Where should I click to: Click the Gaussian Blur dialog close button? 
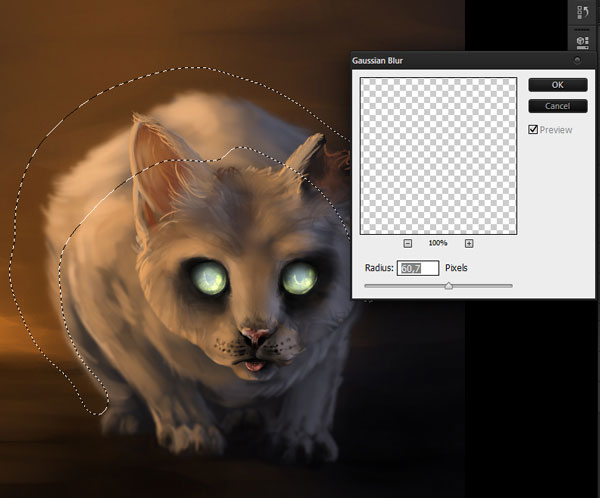click(577, 60)
